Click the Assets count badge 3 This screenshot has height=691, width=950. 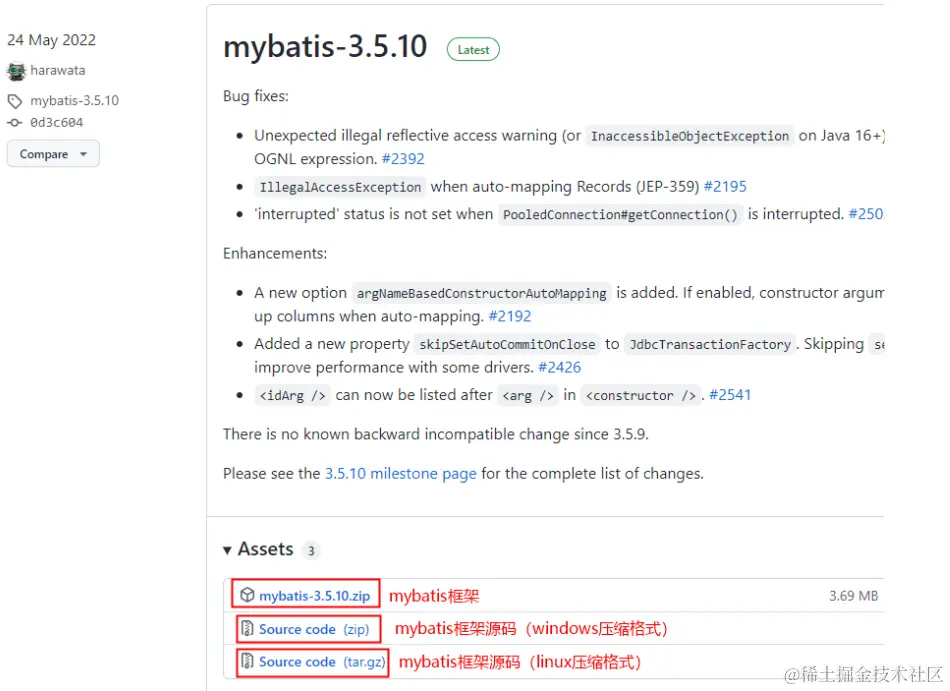click(311, 550)
